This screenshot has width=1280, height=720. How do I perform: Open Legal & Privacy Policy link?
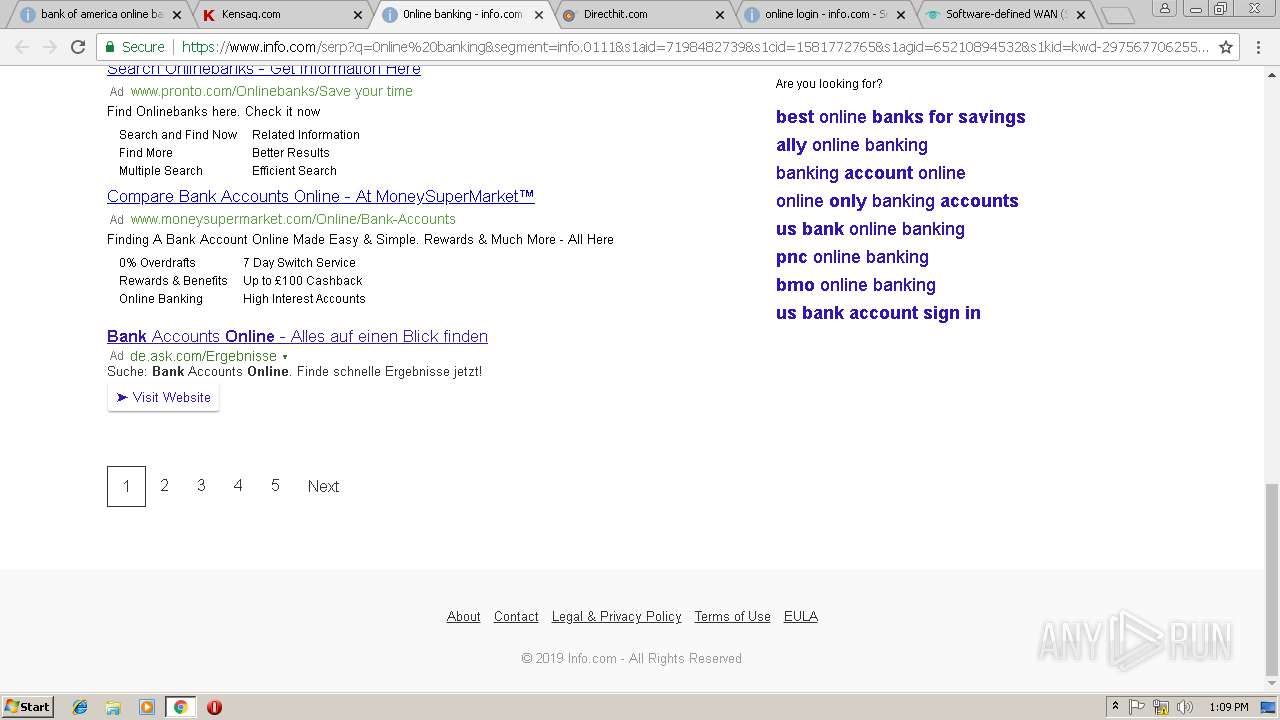(616, 617)
